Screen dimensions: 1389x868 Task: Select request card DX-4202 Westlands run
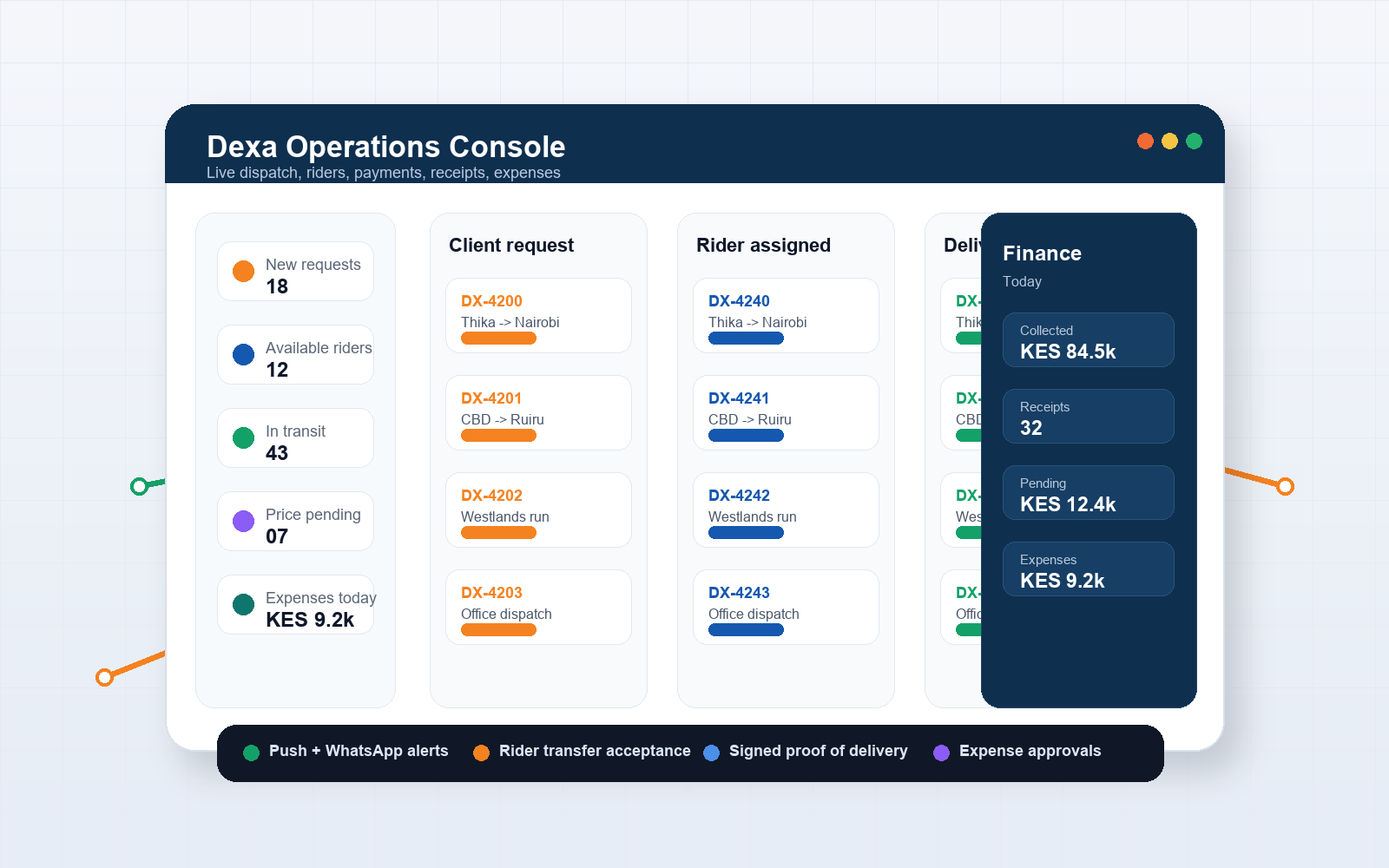coord(538,510)
